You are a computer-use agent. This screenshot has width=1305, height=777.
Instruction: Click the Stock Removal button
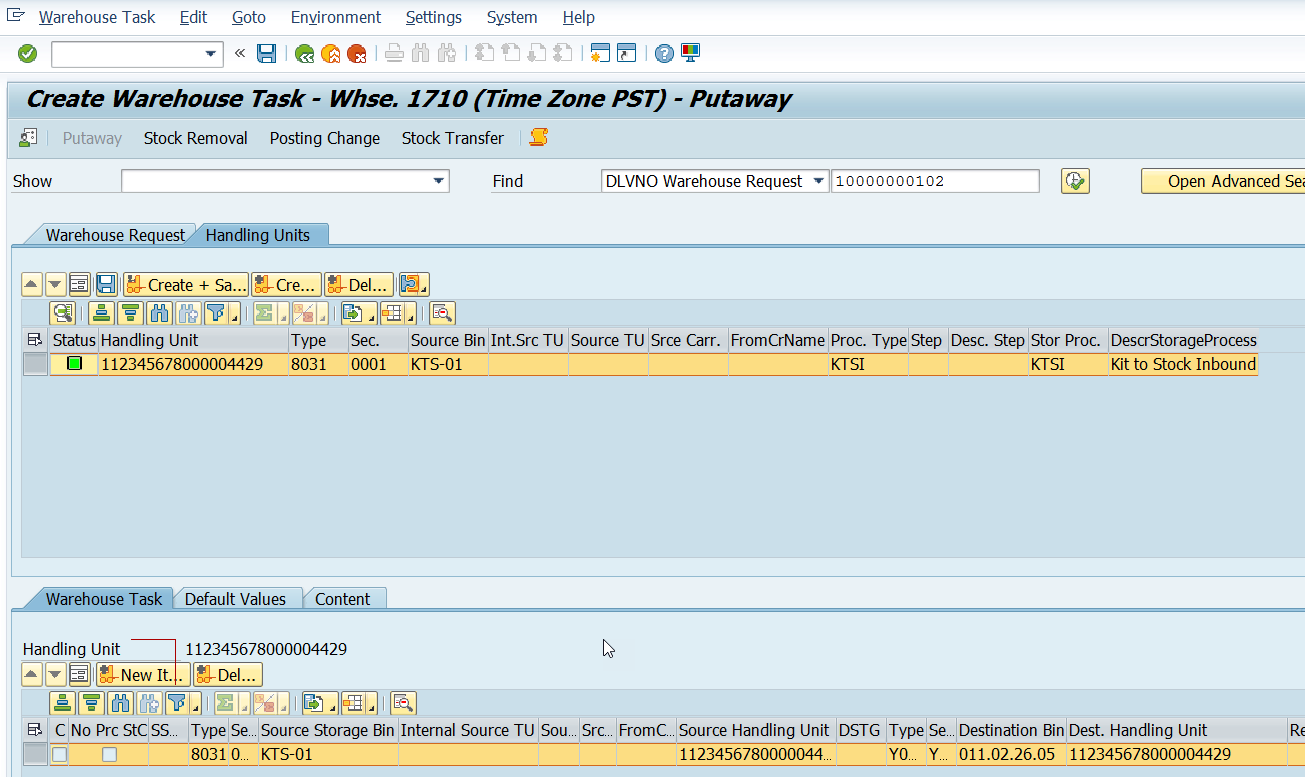(x=196, y=138)
